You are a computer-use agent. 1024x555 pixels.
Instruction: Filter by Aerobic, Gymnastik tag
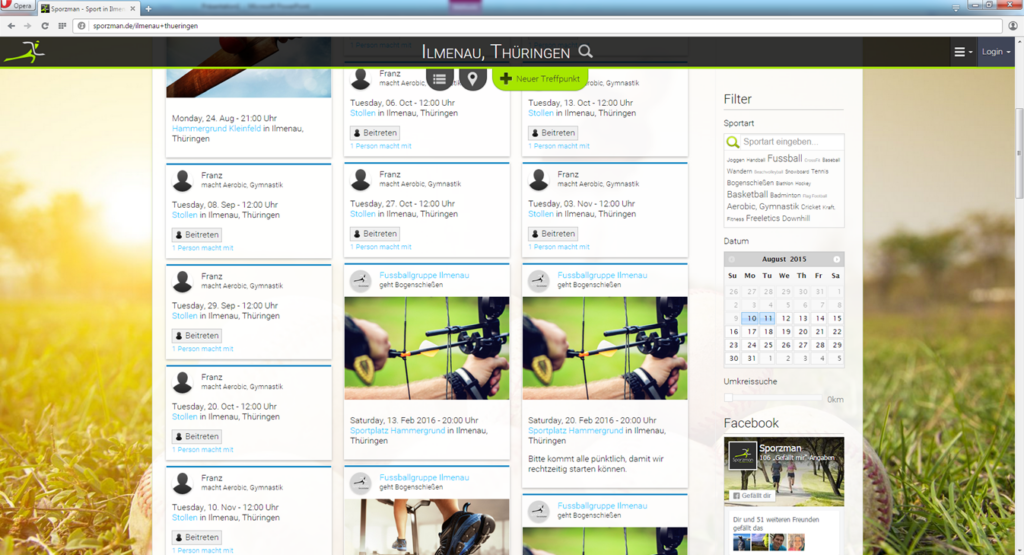tap(763, 206)
